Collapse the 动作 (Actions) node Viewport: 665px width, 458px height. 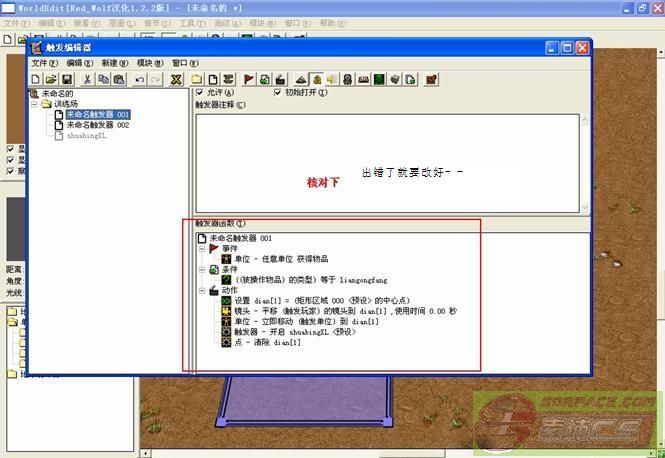coord(202,290)
